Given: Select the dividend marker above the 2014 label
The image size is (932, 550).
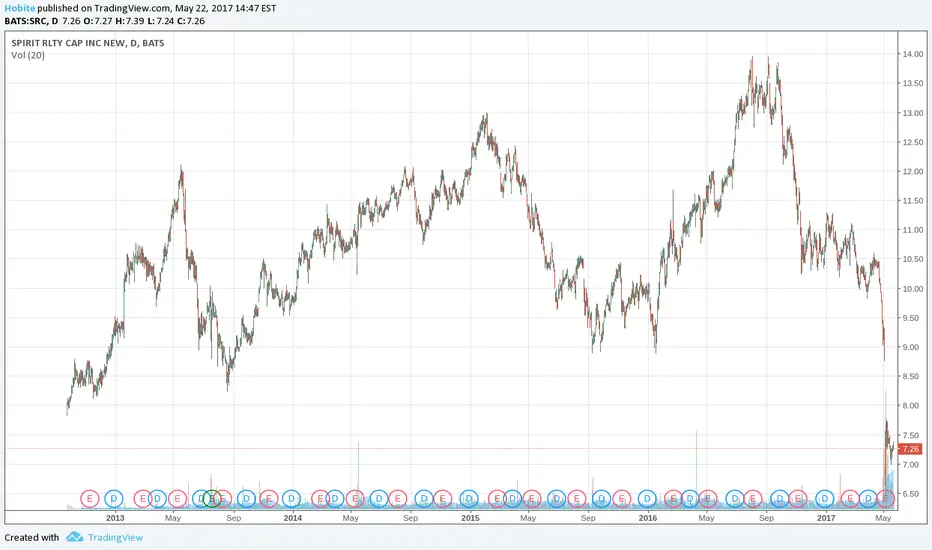Looking at the screenshot, I should click(x=291, y=498).
